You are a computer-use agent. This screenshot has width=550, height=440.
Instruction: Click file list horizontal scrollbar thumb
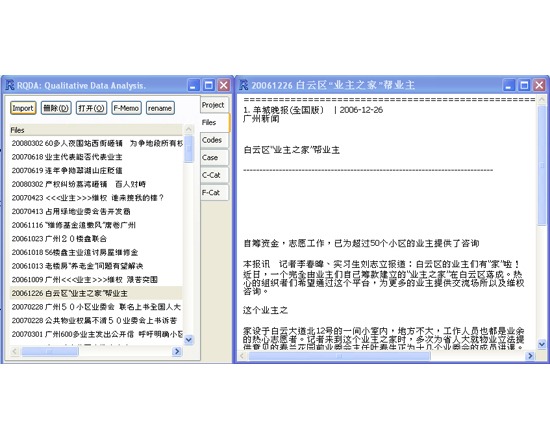point(50,351)
